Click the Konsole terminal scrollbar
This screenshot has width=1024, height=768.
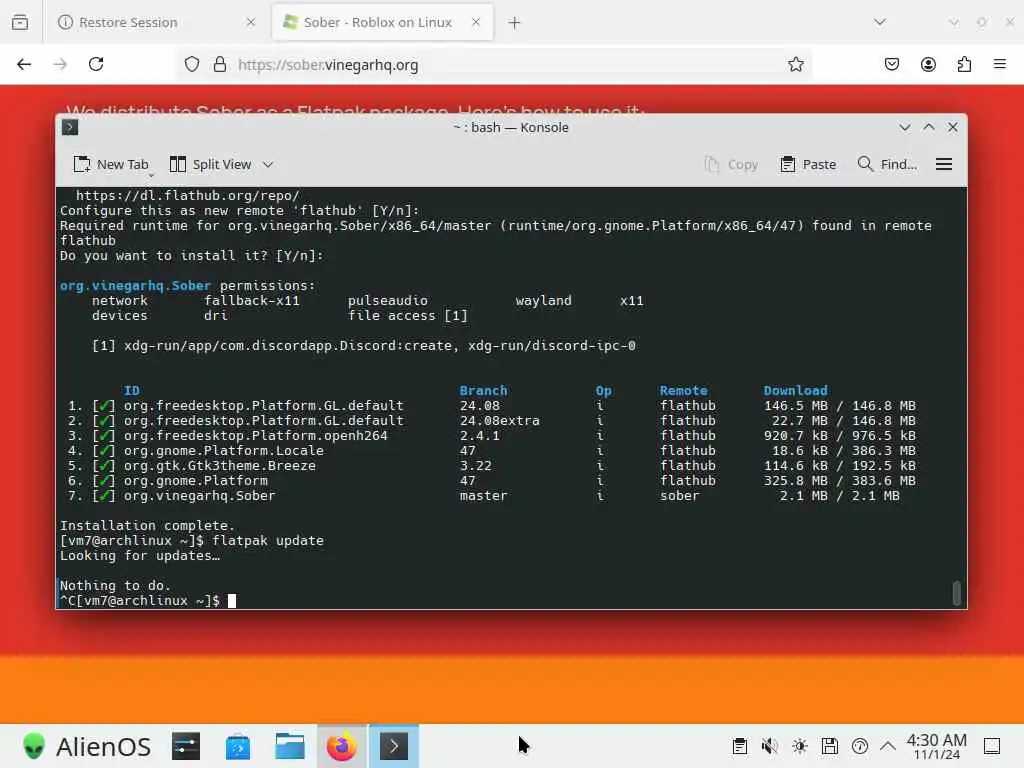tap(957, 593)
